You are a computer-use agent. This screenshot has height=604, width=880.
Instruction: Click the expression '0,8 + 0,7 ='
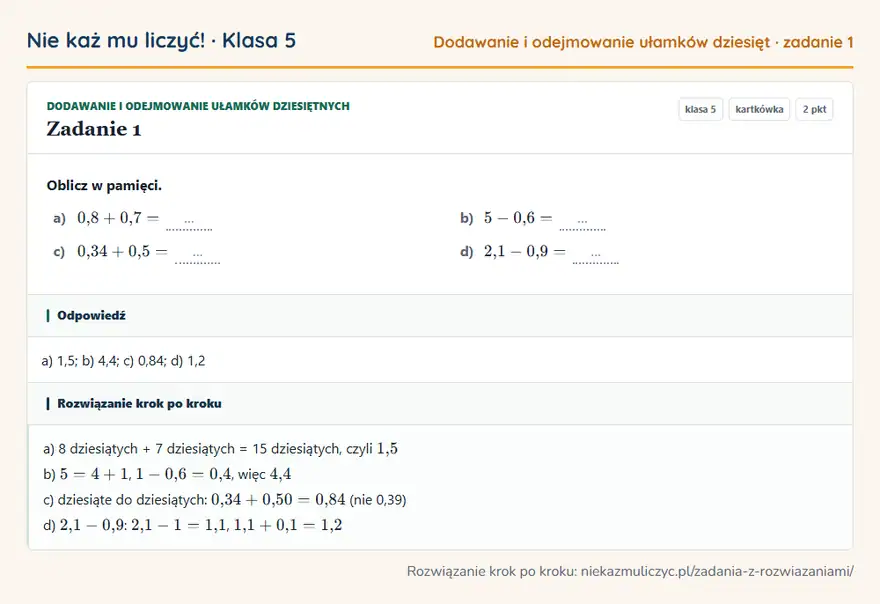118,218
